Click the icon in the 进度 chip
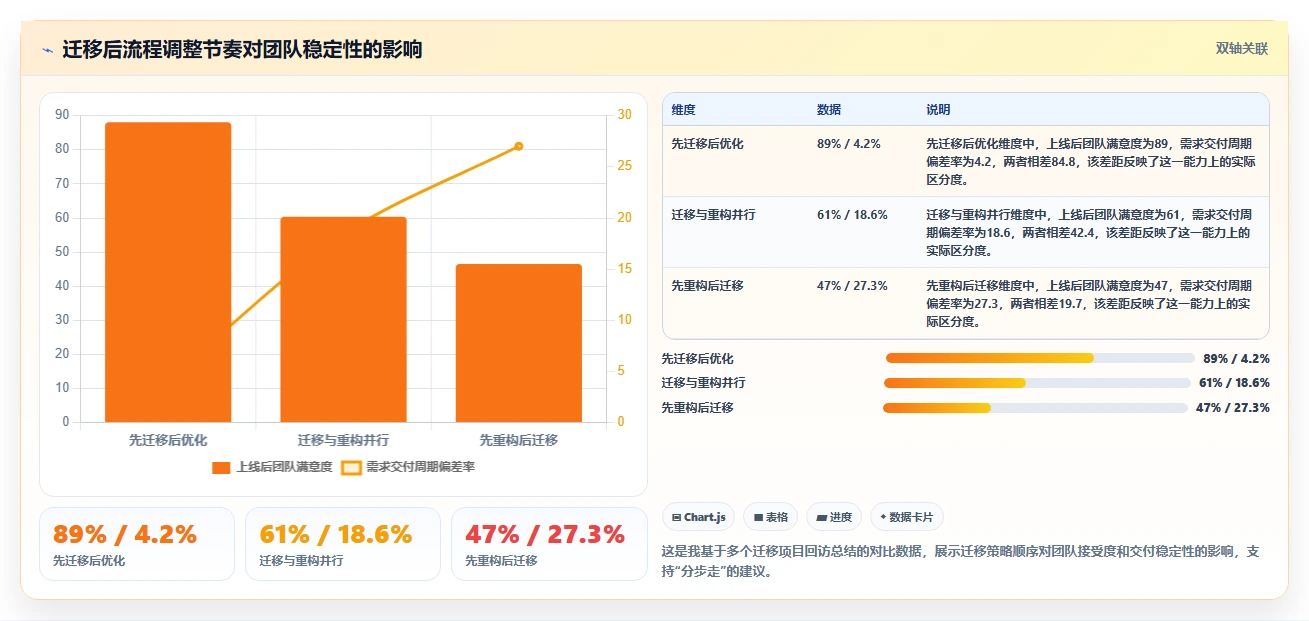Image resolution: width=1309 pixels, height=621 pixels. coord(821,518)
